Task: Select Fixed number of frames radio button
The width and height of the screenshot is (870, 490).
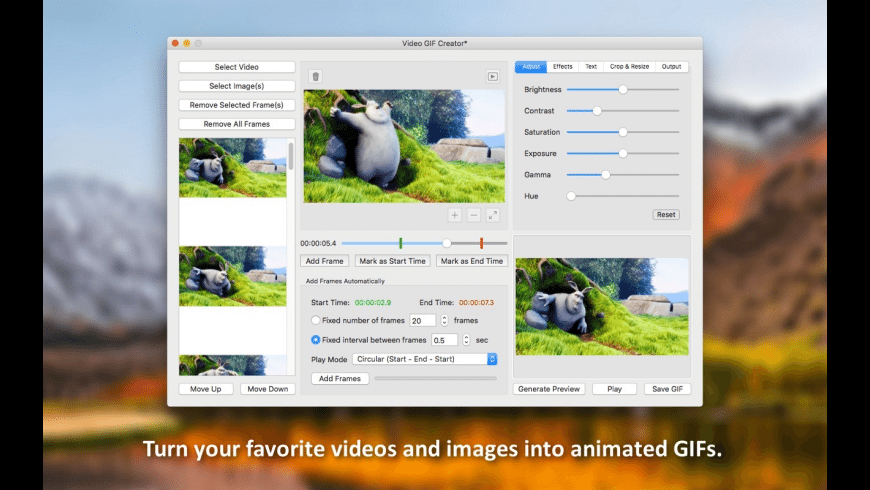Action: [316, 320]
